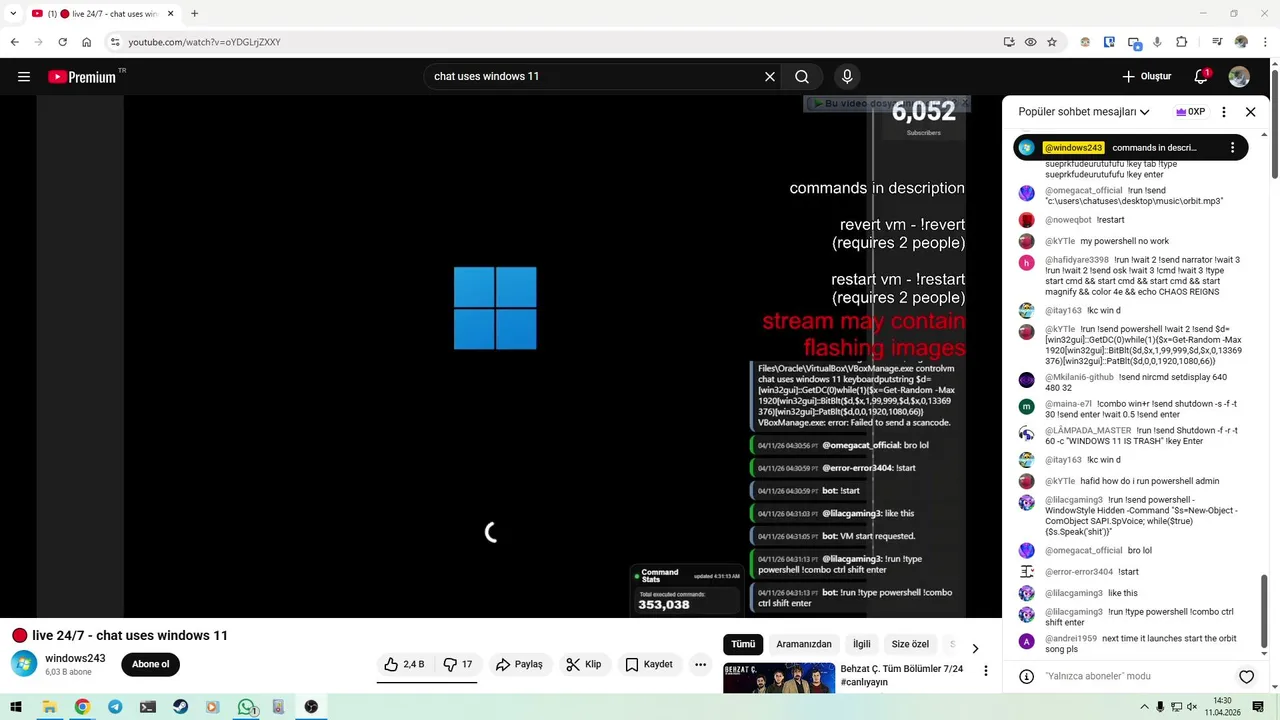
Task: Show more filter chips with right arrow
Action: (x=975, y=648)
